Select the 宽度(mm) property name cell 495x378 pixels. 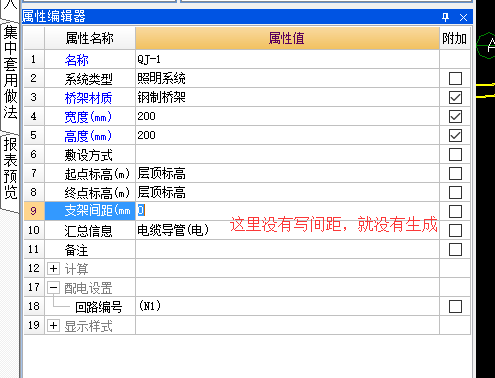coord(90,117)
